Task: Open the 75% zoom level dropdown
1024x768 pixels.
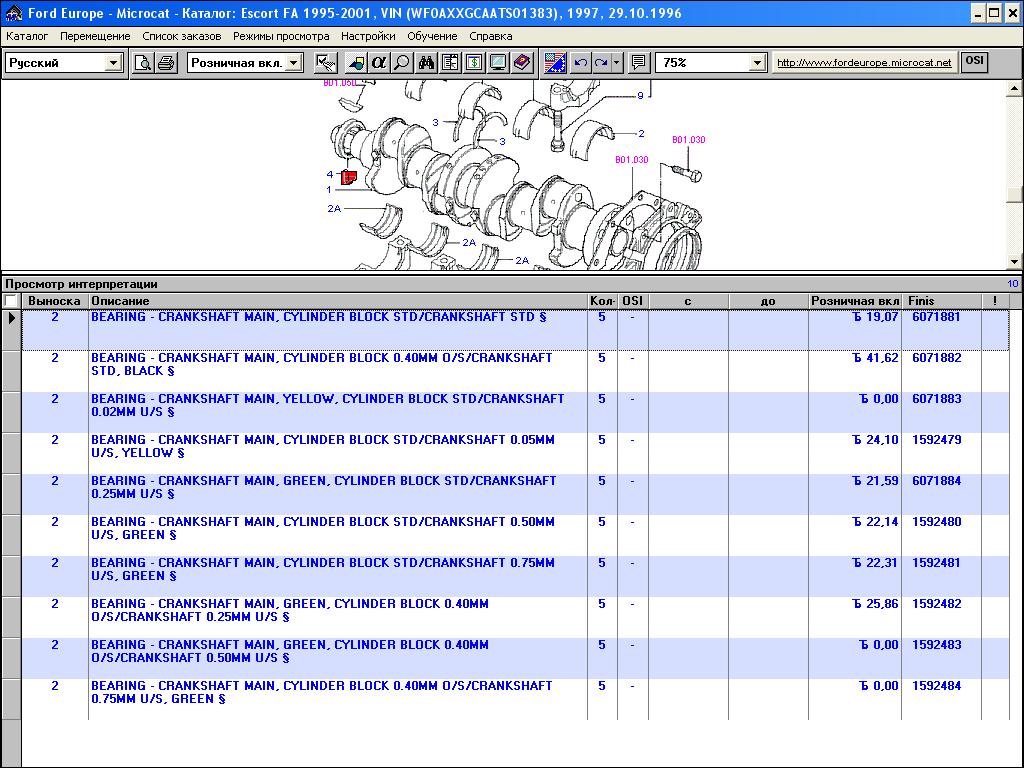Action: coord(757,63)
